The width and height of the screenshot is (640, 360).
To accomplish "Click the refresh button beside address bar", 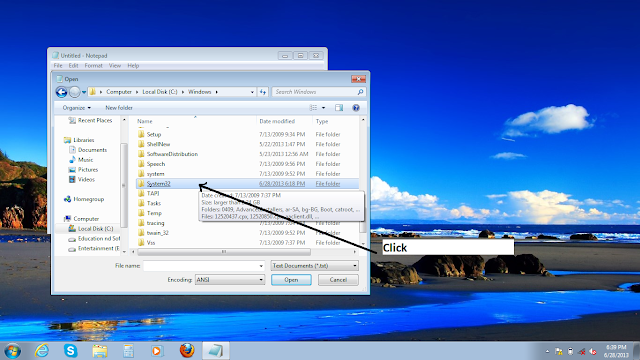I will [263, 92].
